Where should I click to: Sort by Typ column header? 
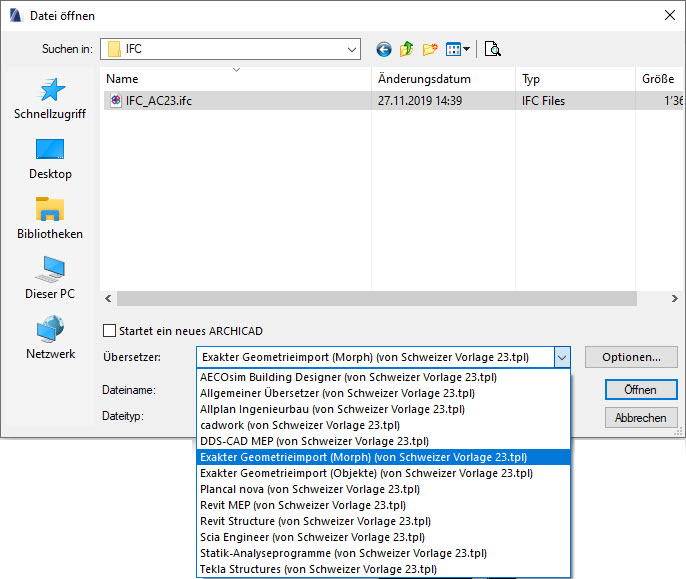pyautogui.click(x=575, y=79)
